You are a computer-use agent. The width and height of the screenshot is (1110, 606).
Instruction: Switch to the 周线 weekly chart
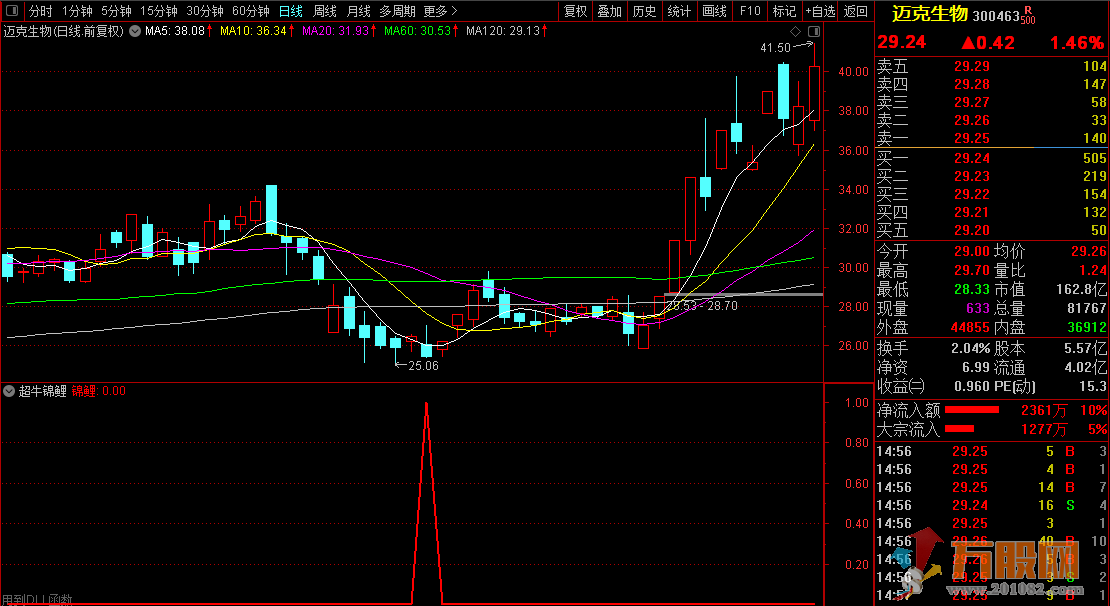pos(325,11)
